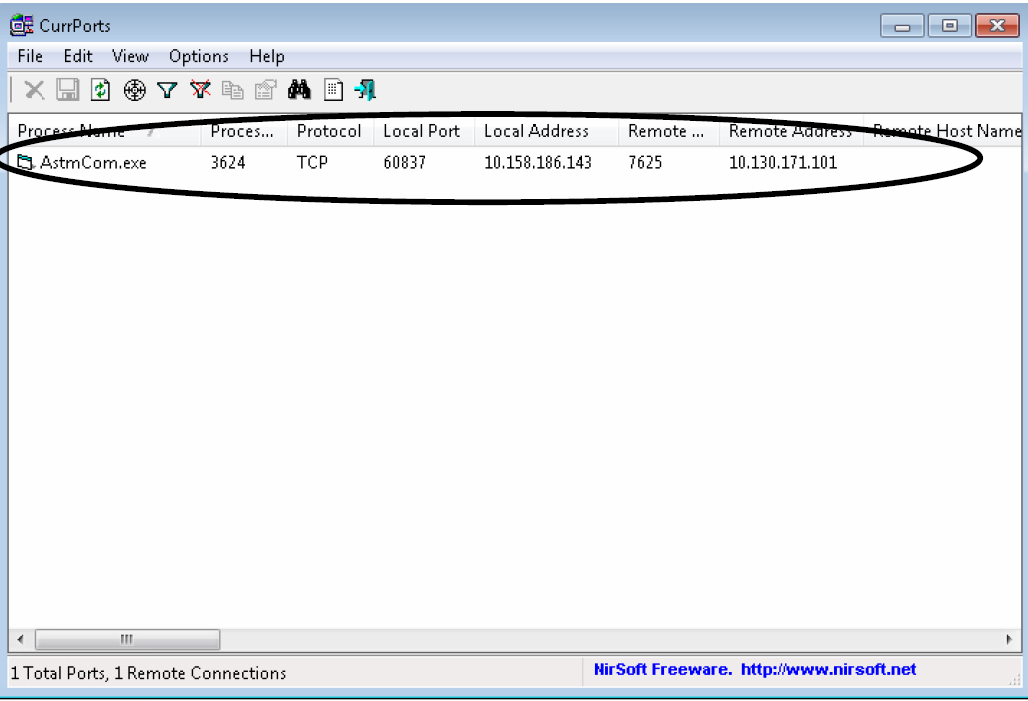1028x701 pixels.
Task: Click the TCP protocol cell
Action: coord(312,163)
